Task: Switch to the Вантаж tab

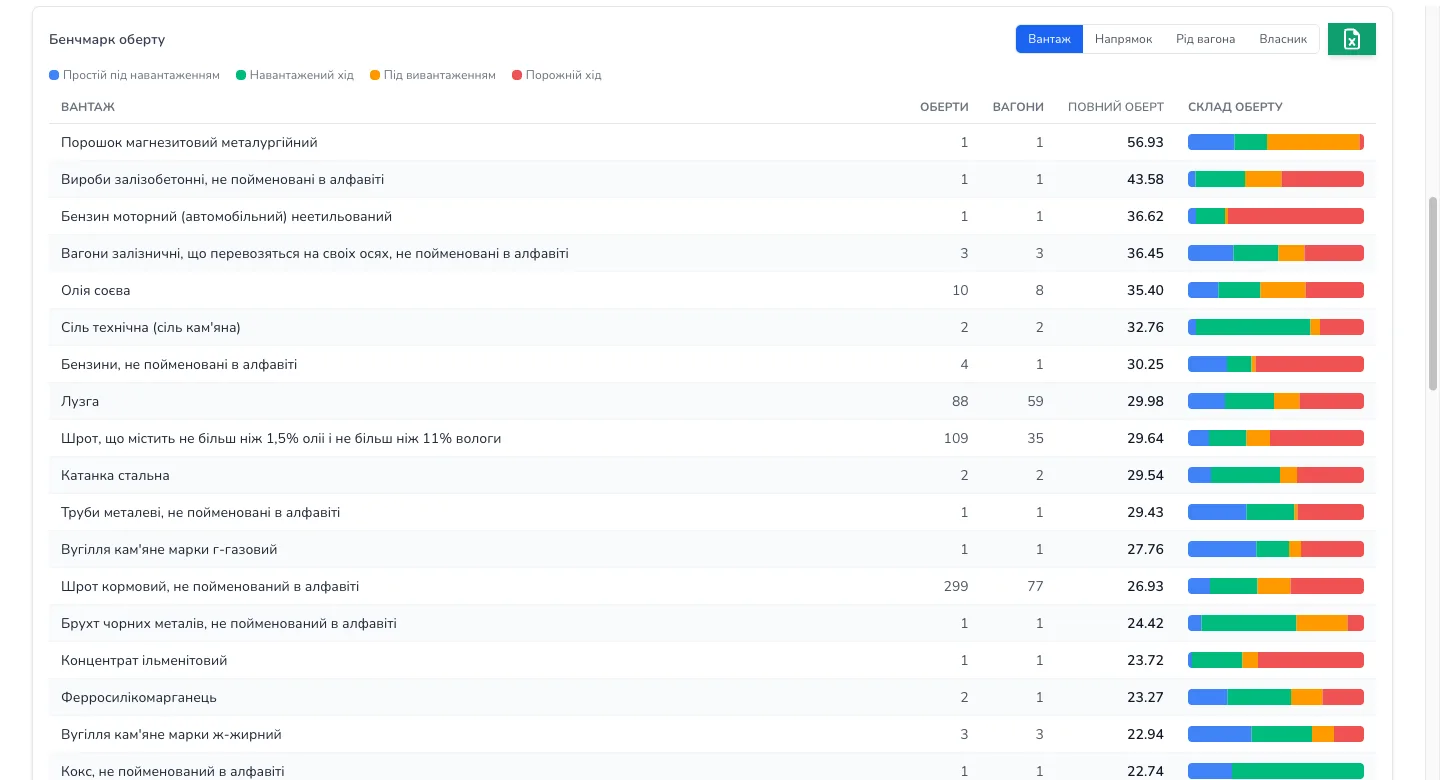Action: click(x=1049, y=39)
